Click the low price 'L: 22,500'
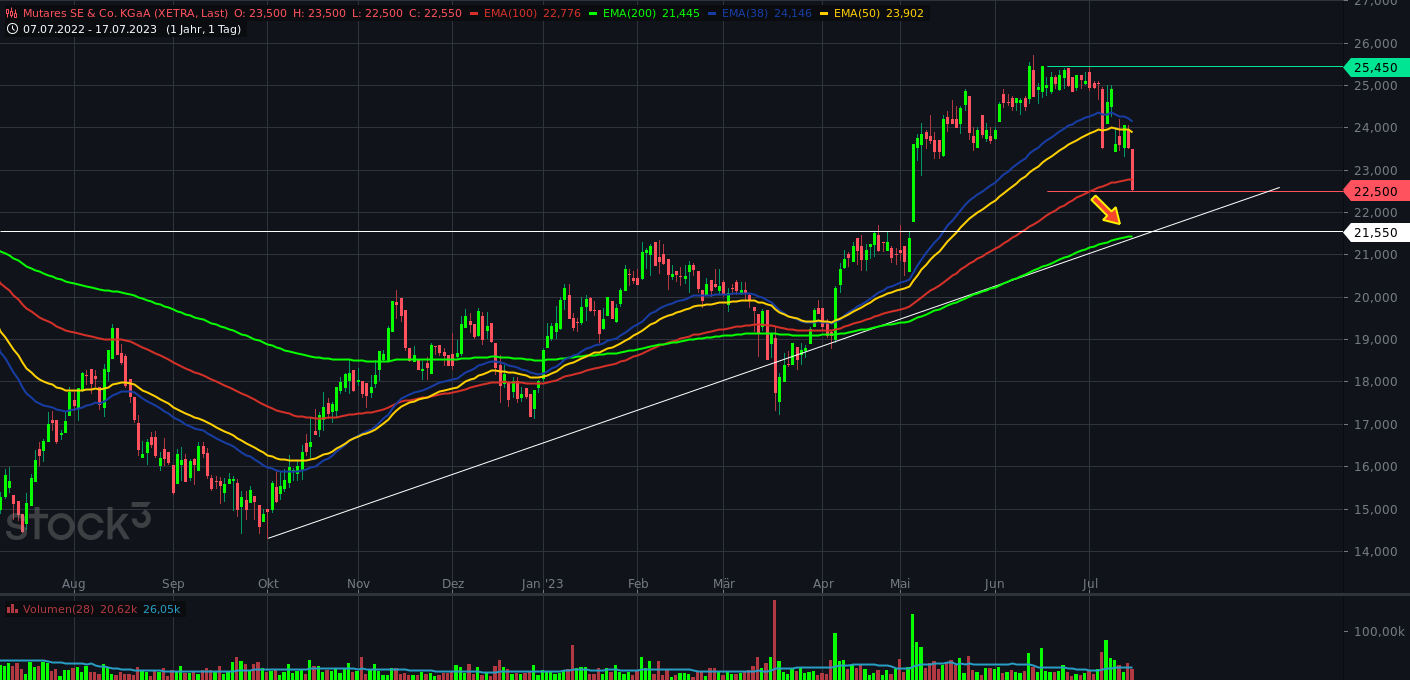The image size is (1410, 680). pyautogui.click(x=377, y=13)
